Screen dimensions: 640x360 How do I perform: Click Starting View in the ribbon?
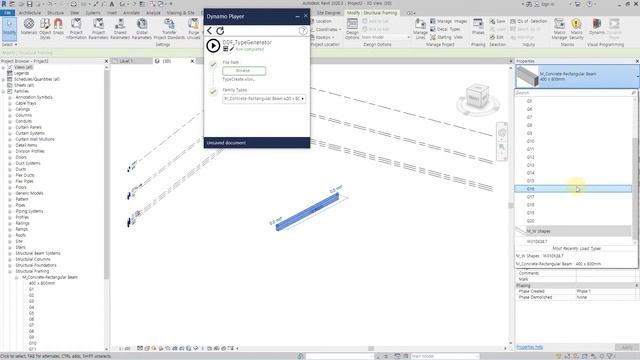point(447,37)
